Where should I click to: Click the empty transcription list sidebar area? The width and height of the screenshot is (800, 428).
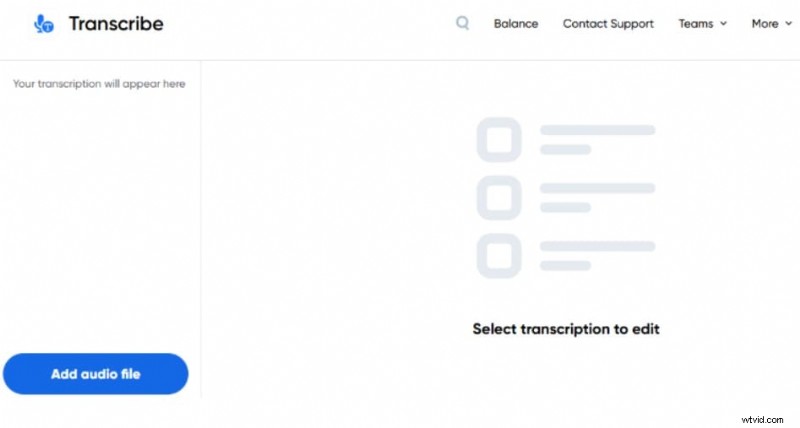100,220
